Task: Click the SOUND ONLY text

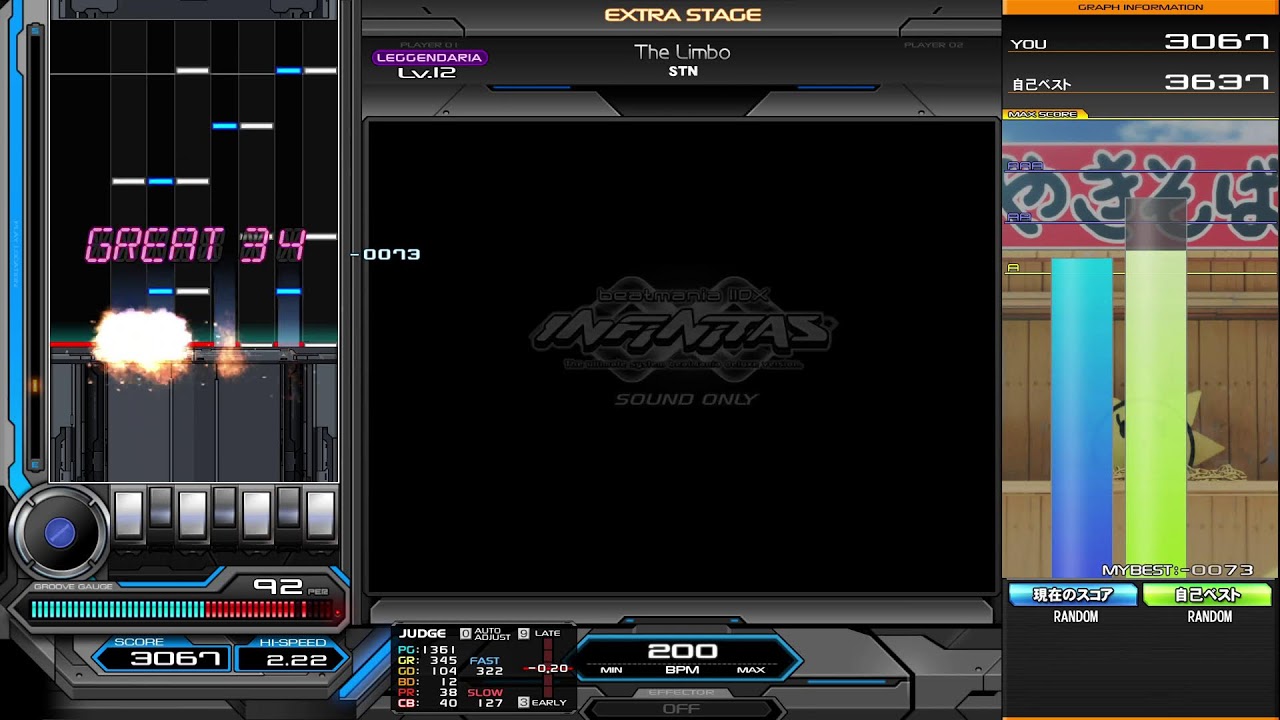Action: pos(686,399)
